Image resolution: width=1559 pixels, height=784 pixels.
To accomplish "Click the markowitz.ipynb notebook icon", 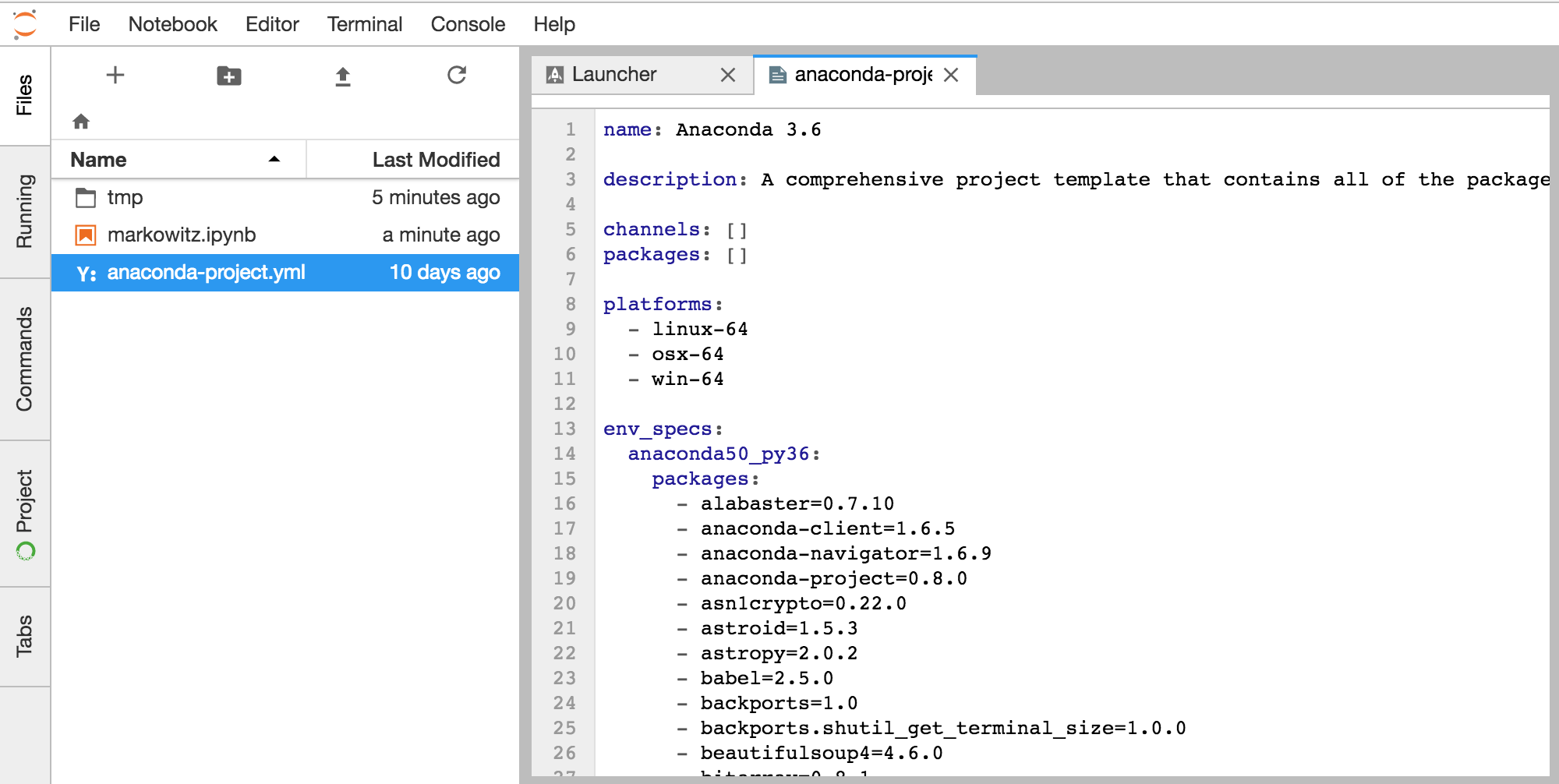I will 86,235.
